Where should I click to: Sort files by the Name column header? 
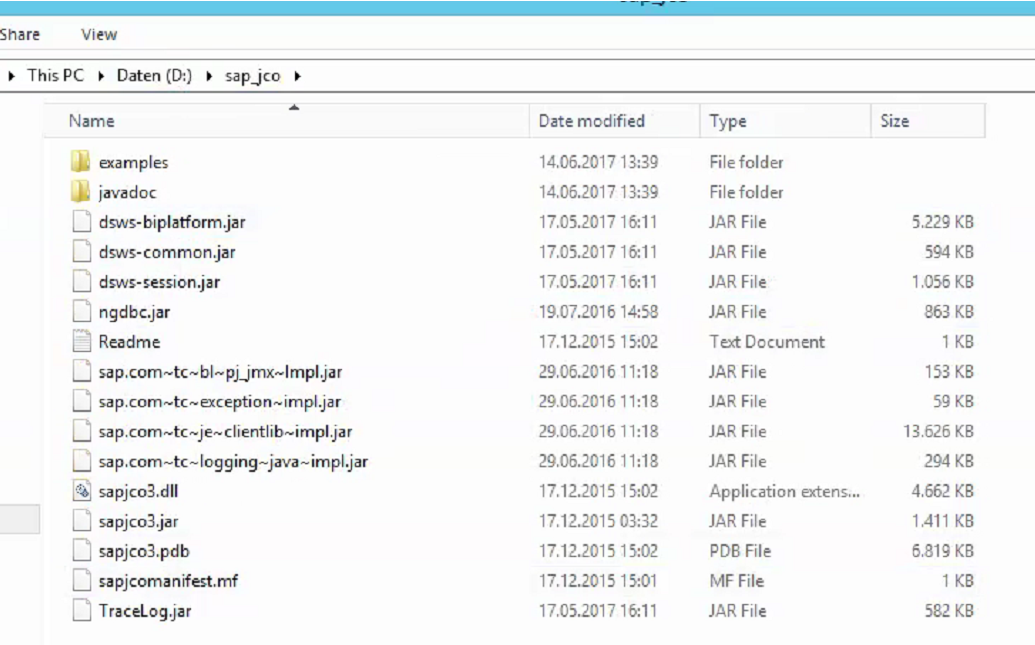[x=286, y=121]
